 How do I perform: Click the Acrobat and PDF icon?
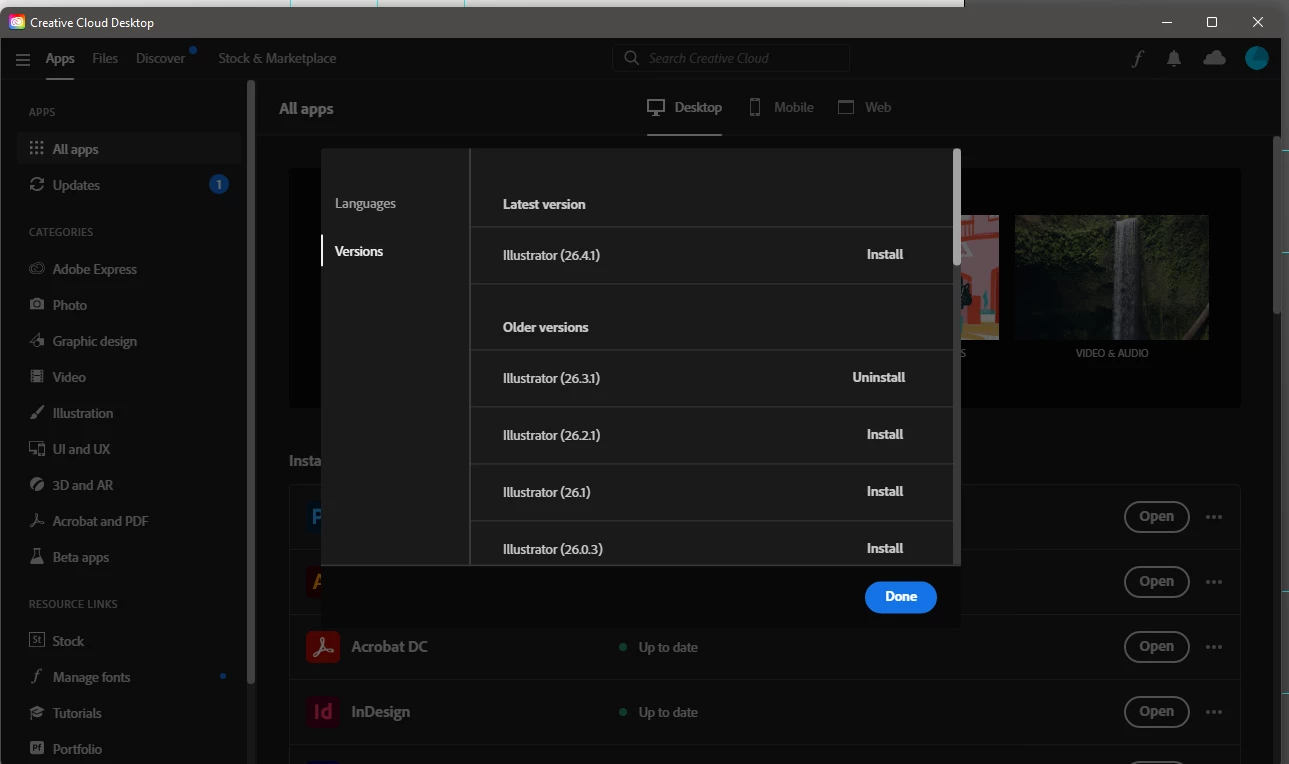37,520
